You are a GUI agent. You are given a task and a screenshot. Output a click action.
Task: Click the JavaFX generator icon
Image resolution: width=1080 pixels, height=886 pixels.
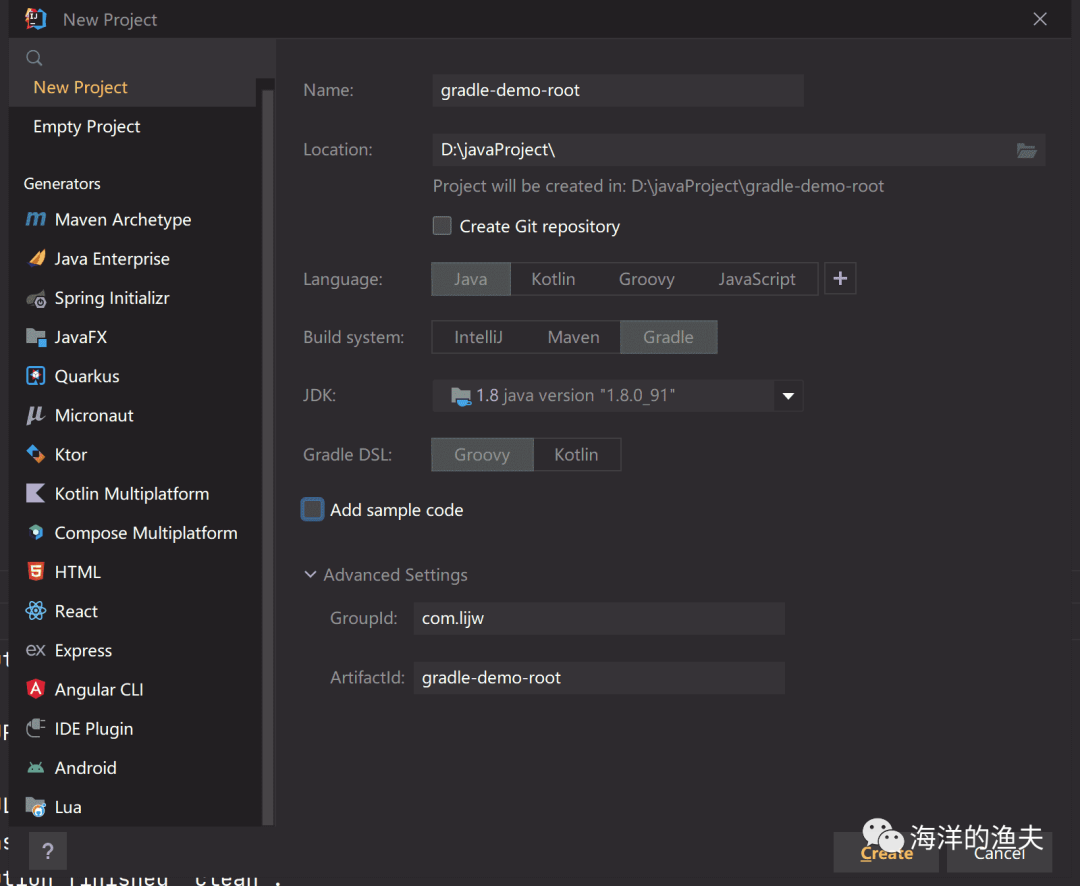click(x=36, y=337)
